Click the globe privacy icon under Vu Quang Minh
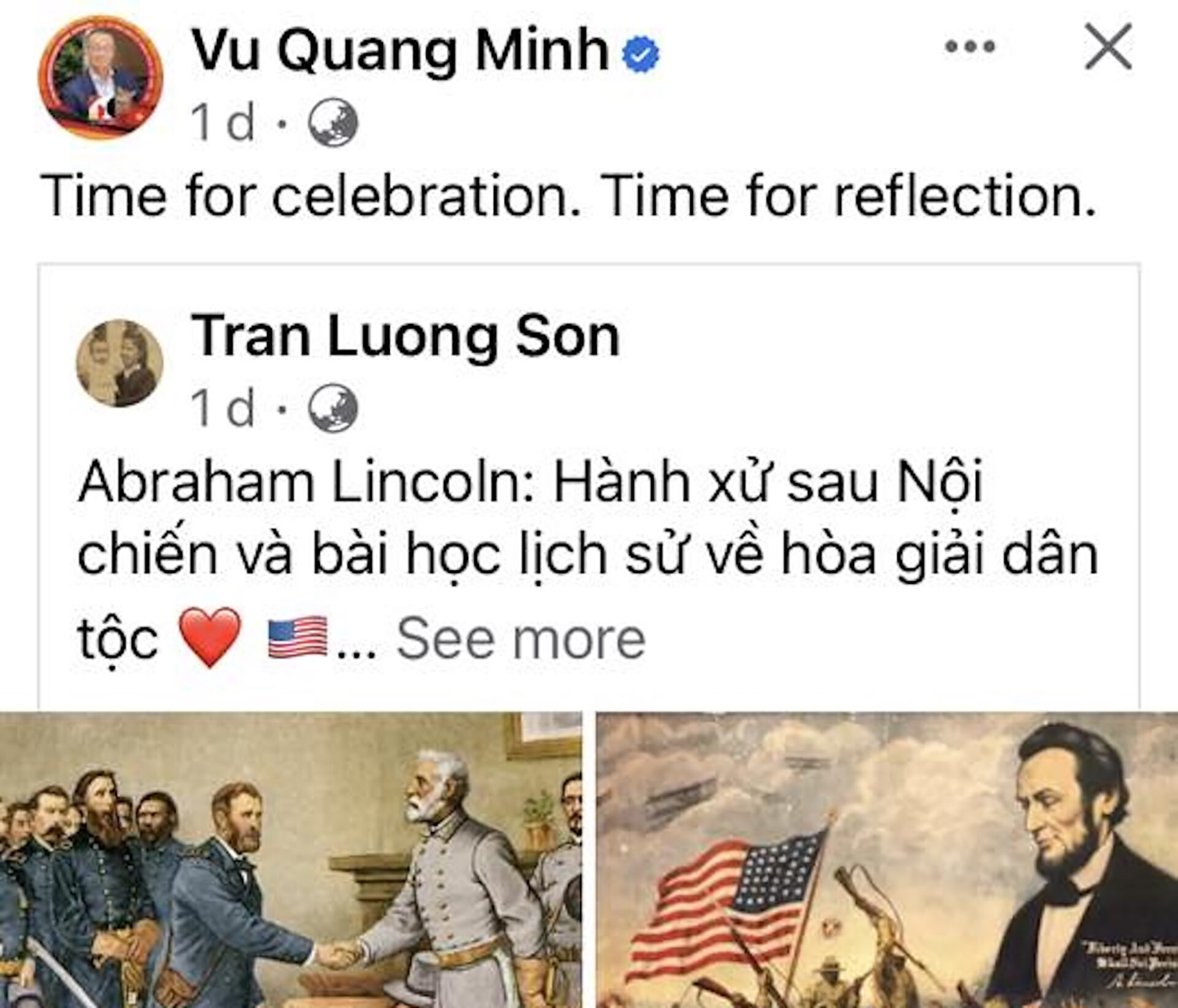The image size is (1178, 1008). (333, 123)
